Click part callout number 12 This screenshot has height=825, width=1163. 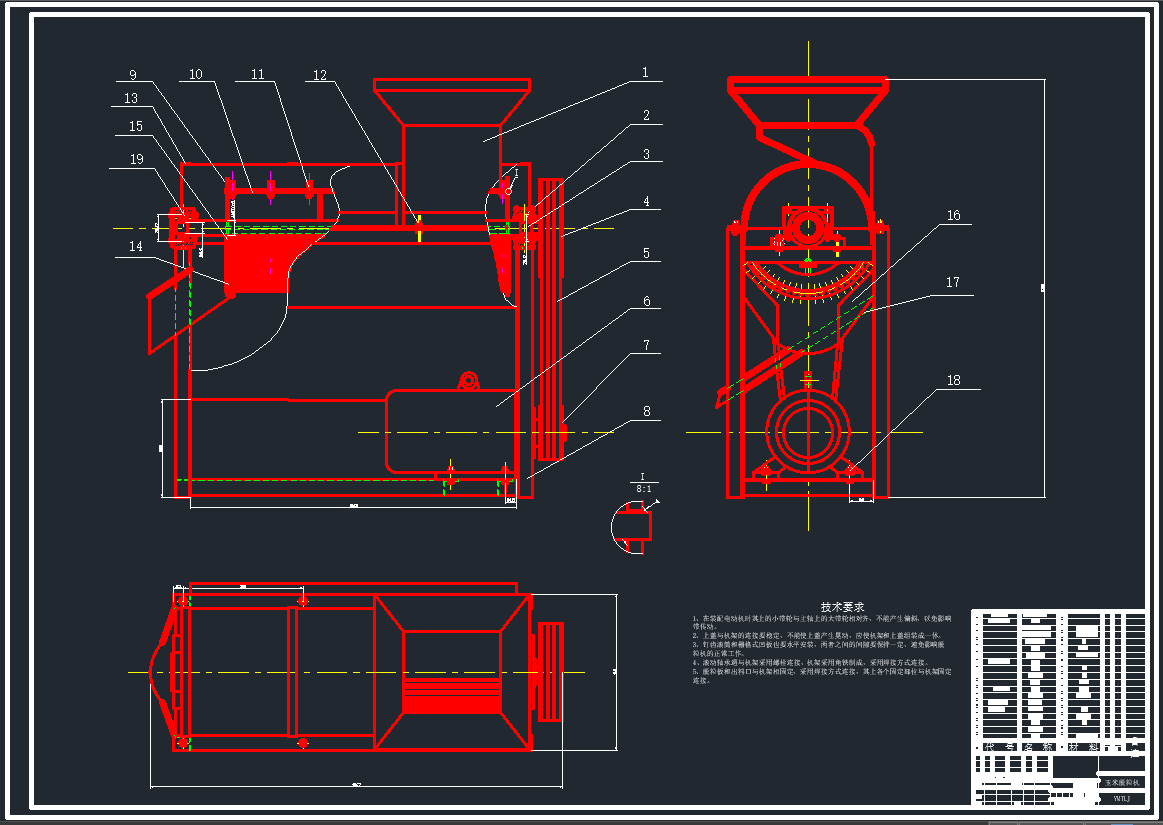pos(320,75)
